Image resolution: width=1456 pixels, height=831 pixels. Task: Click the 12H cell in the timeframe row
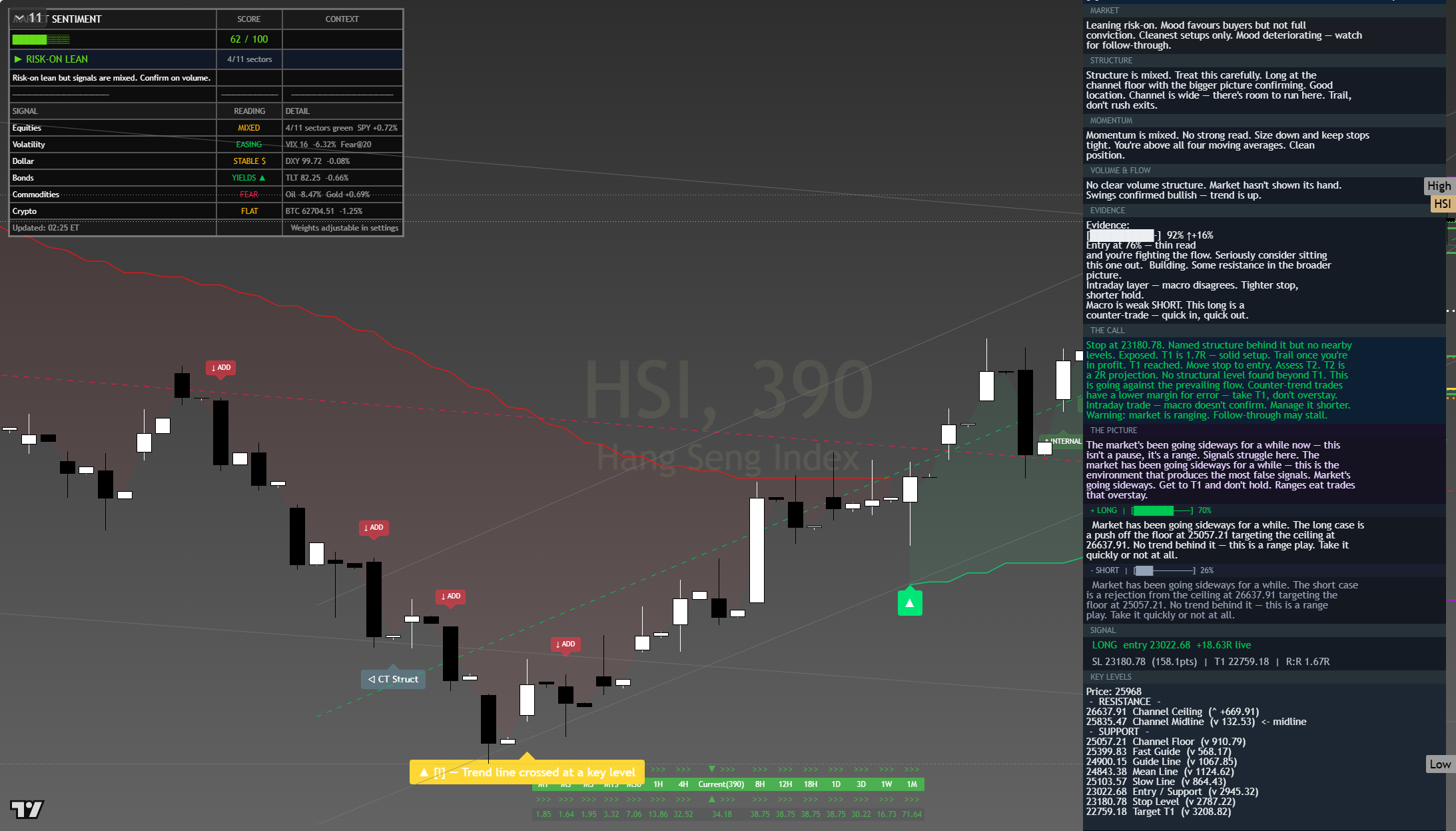tap(785, 784)
